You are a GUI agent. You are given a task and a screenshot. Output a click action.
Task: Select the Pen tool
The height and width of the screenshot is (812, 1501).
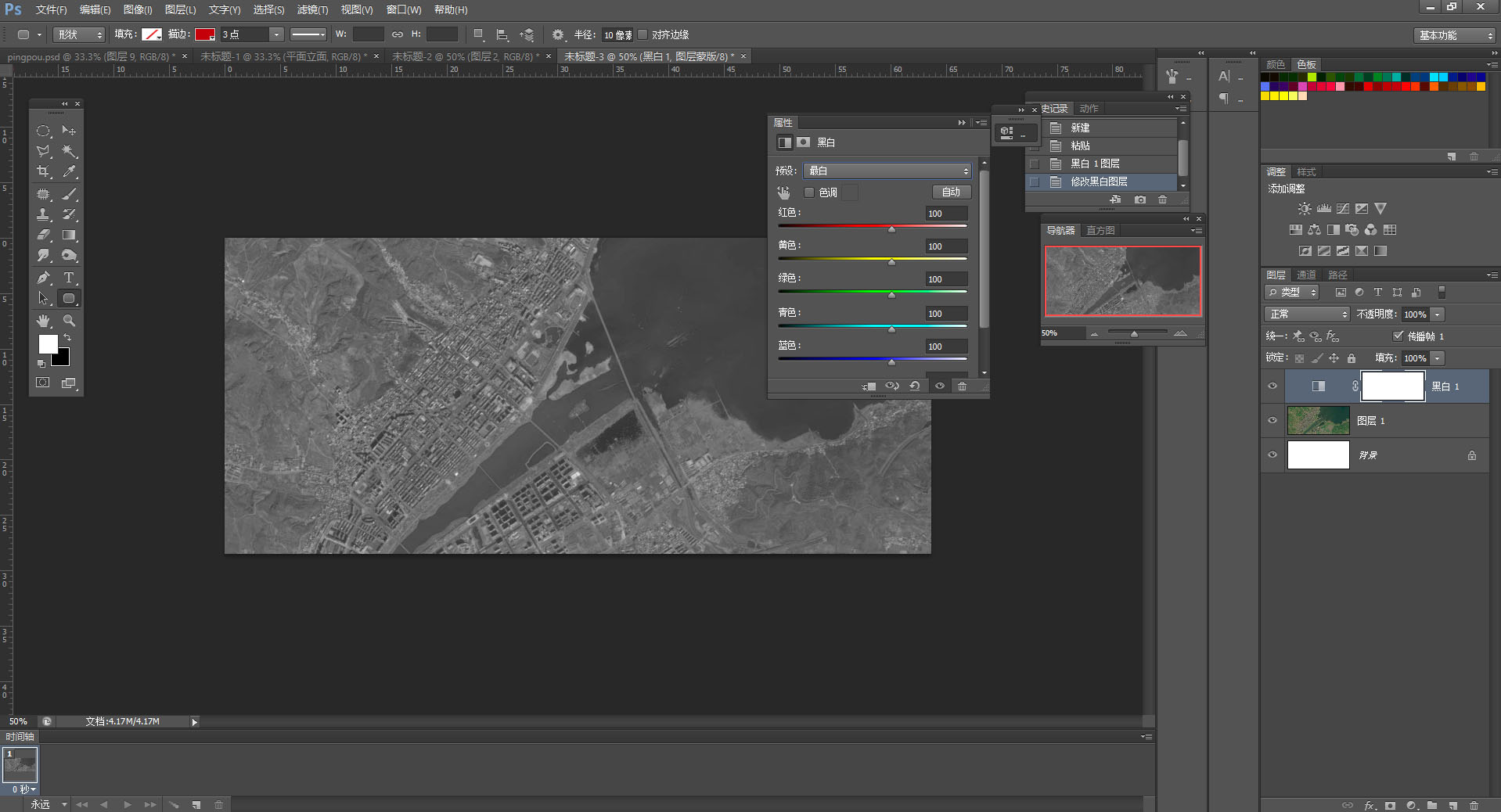(x=43, y=278)
